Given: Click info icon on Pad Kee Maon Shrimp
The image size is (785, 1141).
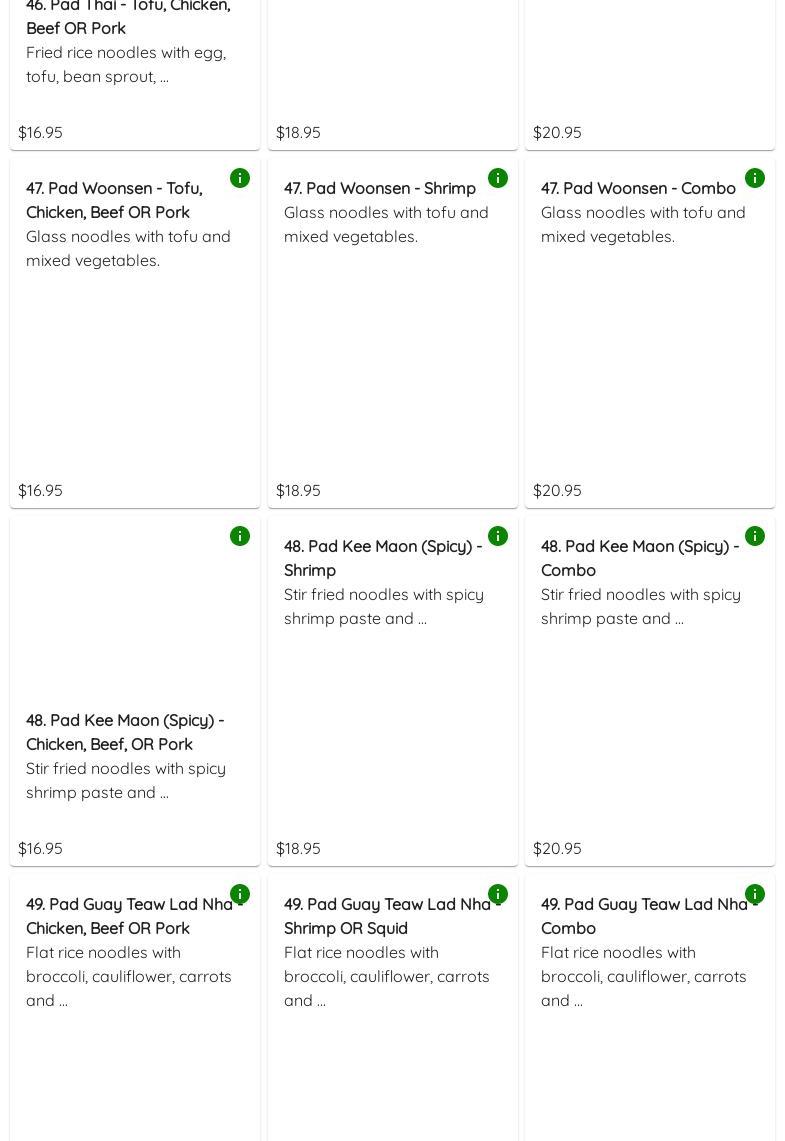Looking at the screenshot, I should pyautogui.click(x=498, y=536).
